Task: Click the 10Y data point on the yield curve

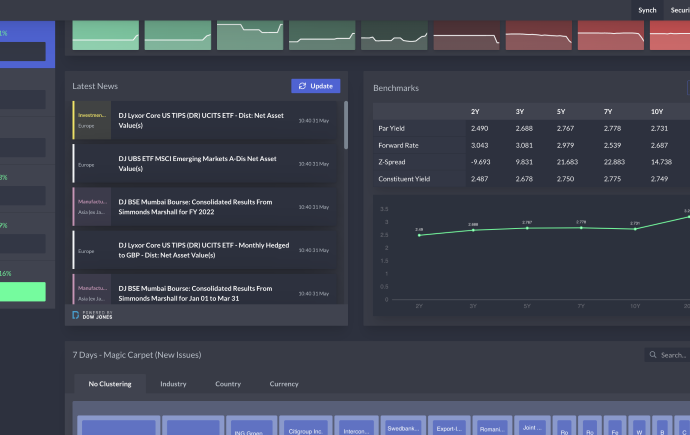Action: point(635,229)
